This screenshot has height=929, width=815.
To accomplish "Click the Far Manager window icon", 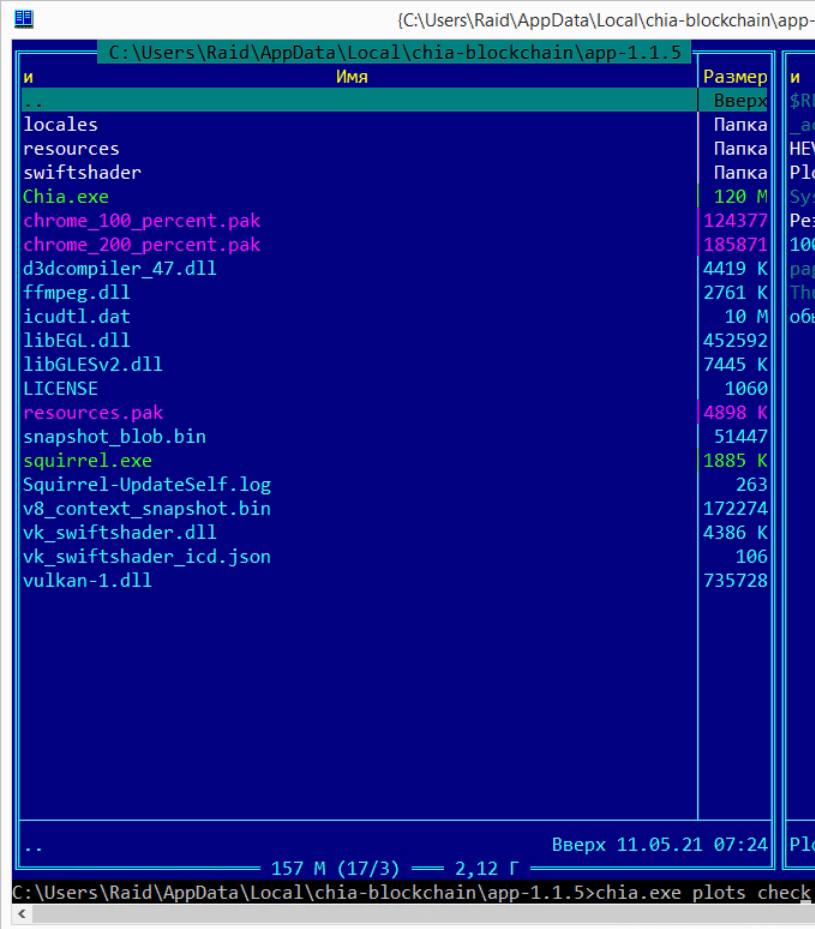I will click(23, 18).
